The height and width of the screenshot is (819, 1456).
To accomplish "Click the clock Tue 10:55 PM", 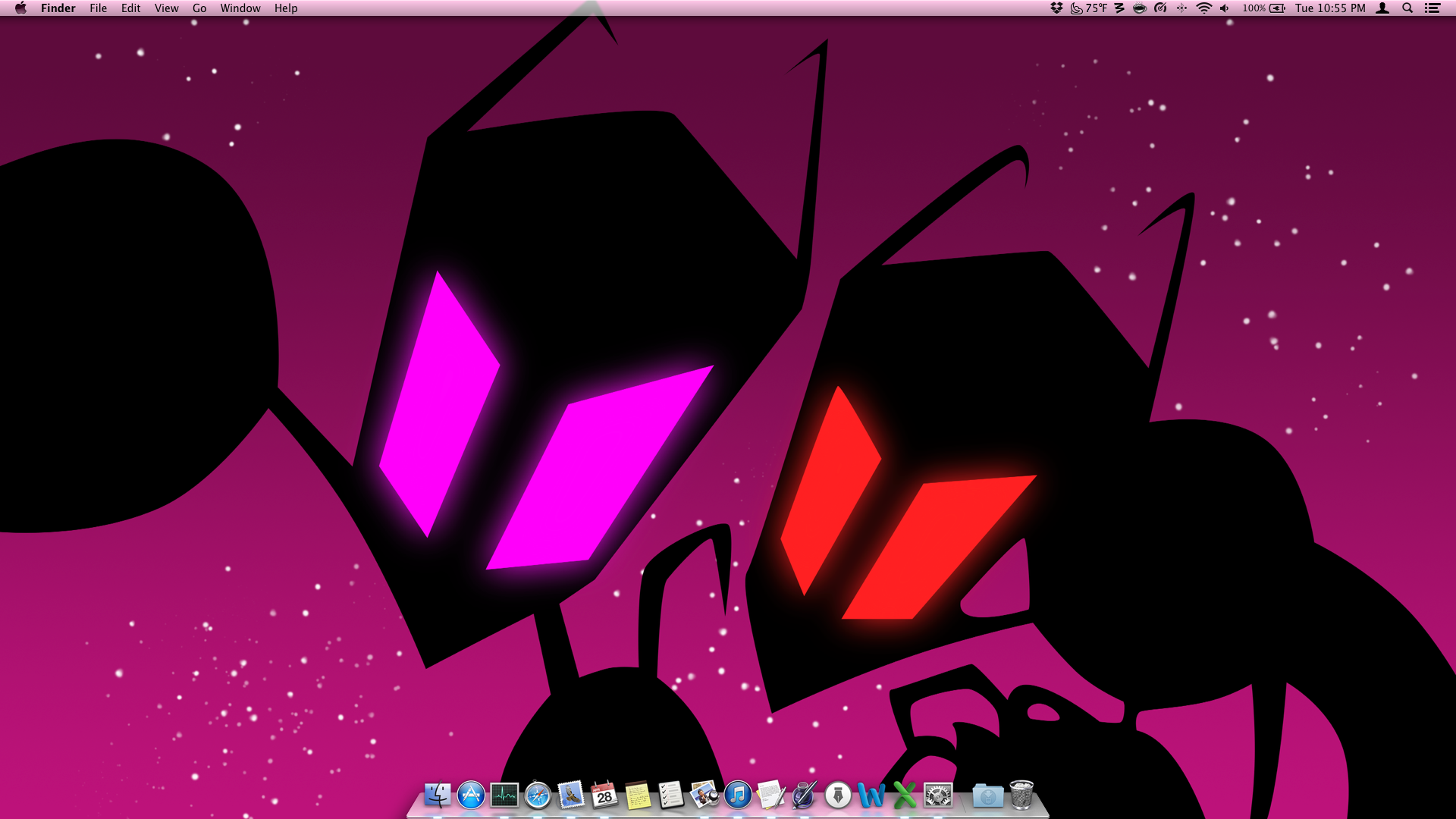I will pos(1330,8).
